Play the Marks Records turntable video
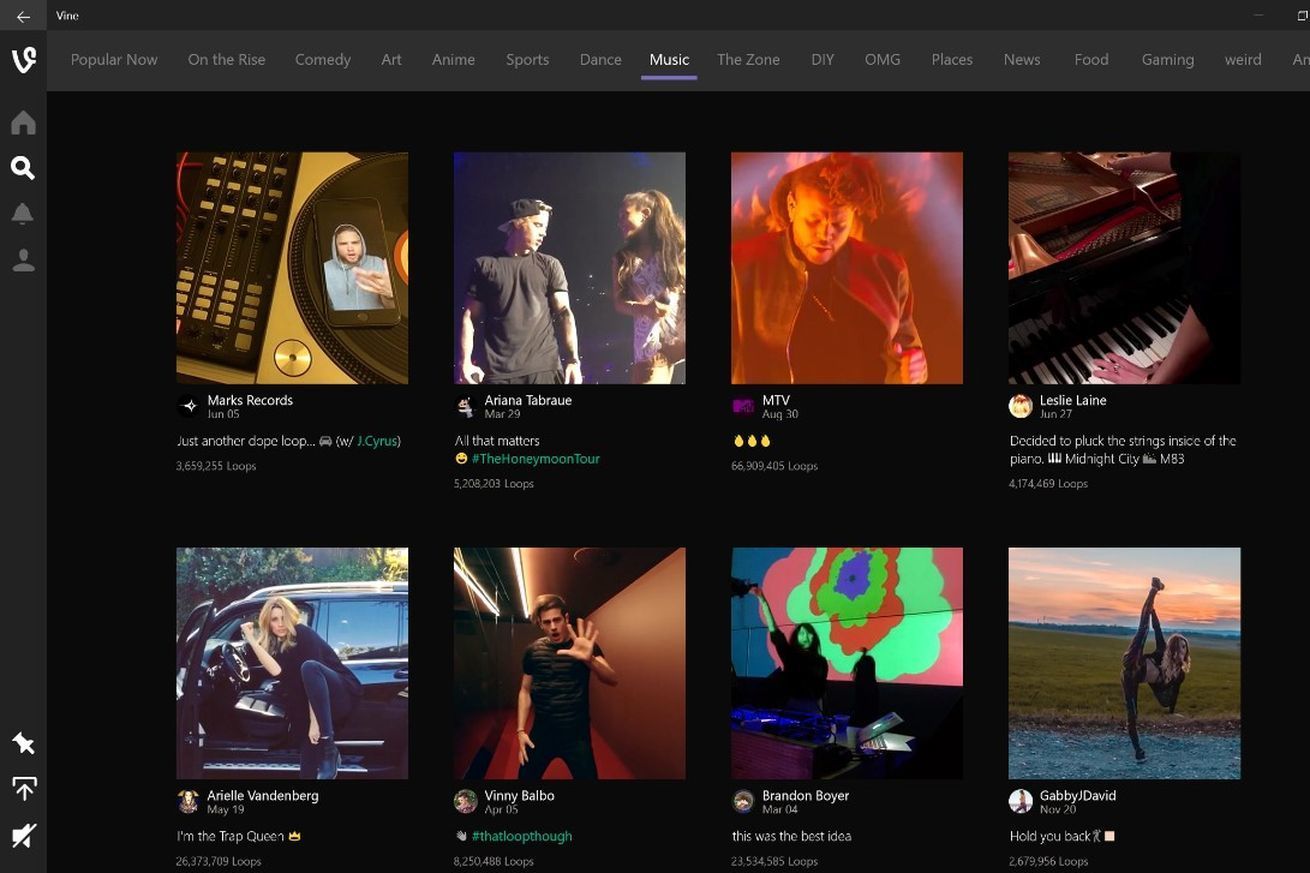This screenshot has height=873, width=1310. click(x=292, y=268)
